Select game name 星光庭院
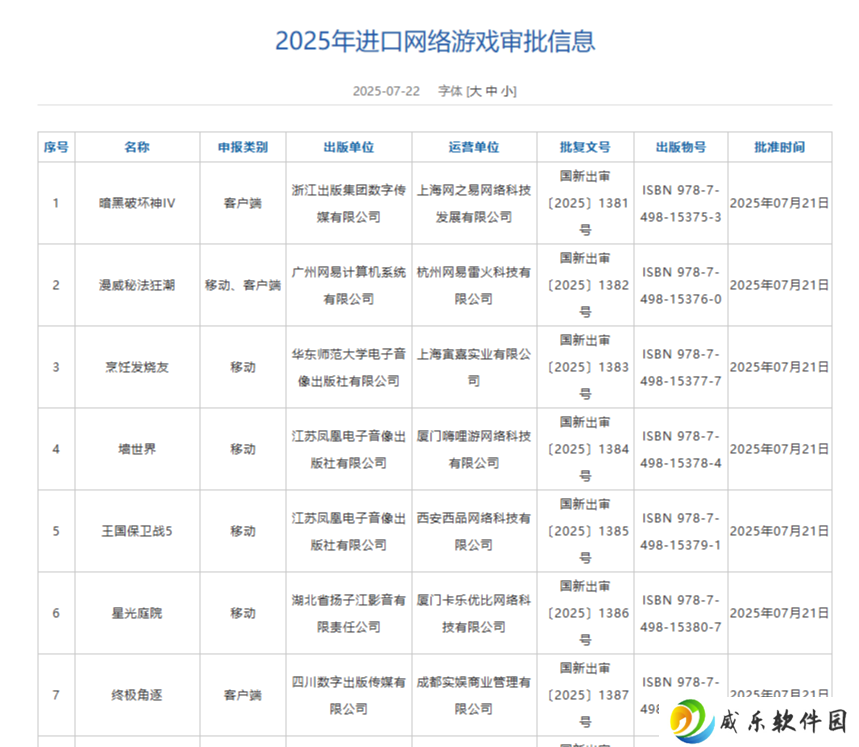The height and width of the screenshot is (747, 859). [x=137, y=613]
